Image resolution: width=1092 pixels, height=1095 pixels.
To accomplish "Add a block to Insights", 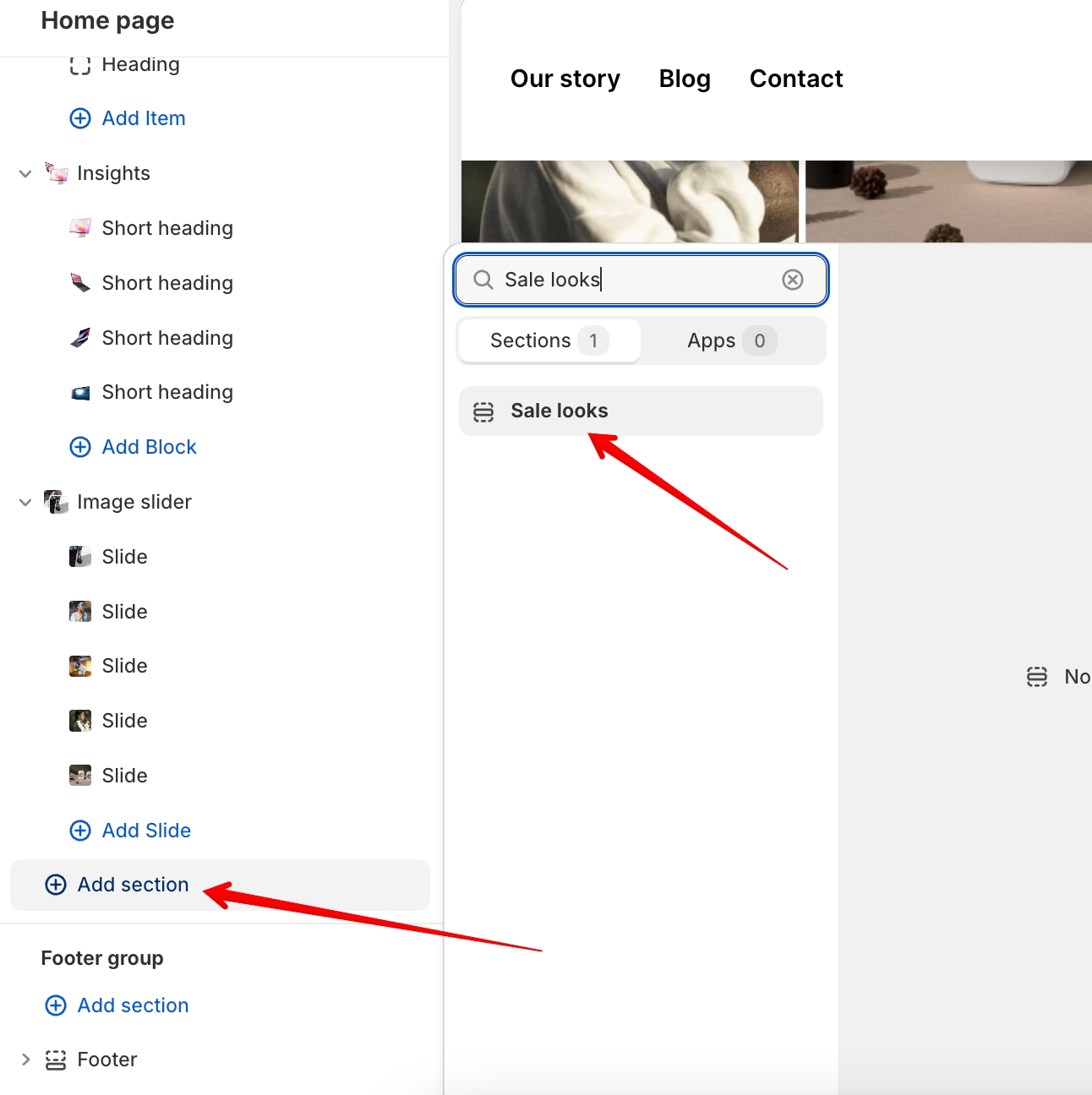I will click(x=149, y=447).
